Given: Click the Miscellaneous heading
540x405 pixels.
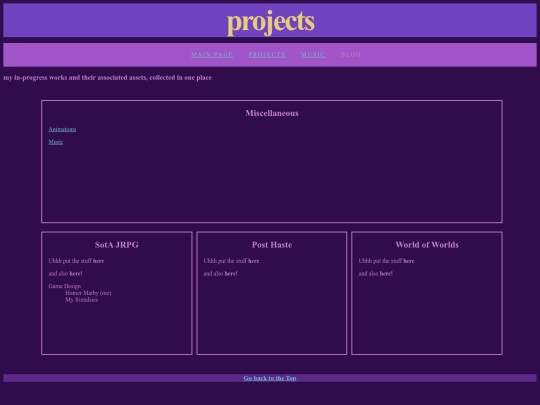Looking at the screenshot, I should coord(272,113).
